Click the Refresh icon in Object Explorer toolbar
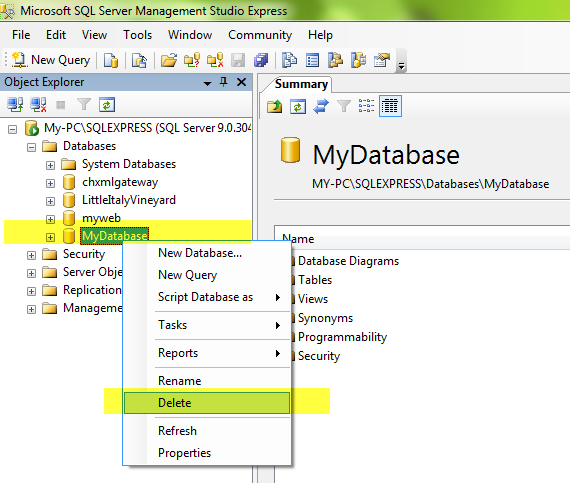 point(107,105)
